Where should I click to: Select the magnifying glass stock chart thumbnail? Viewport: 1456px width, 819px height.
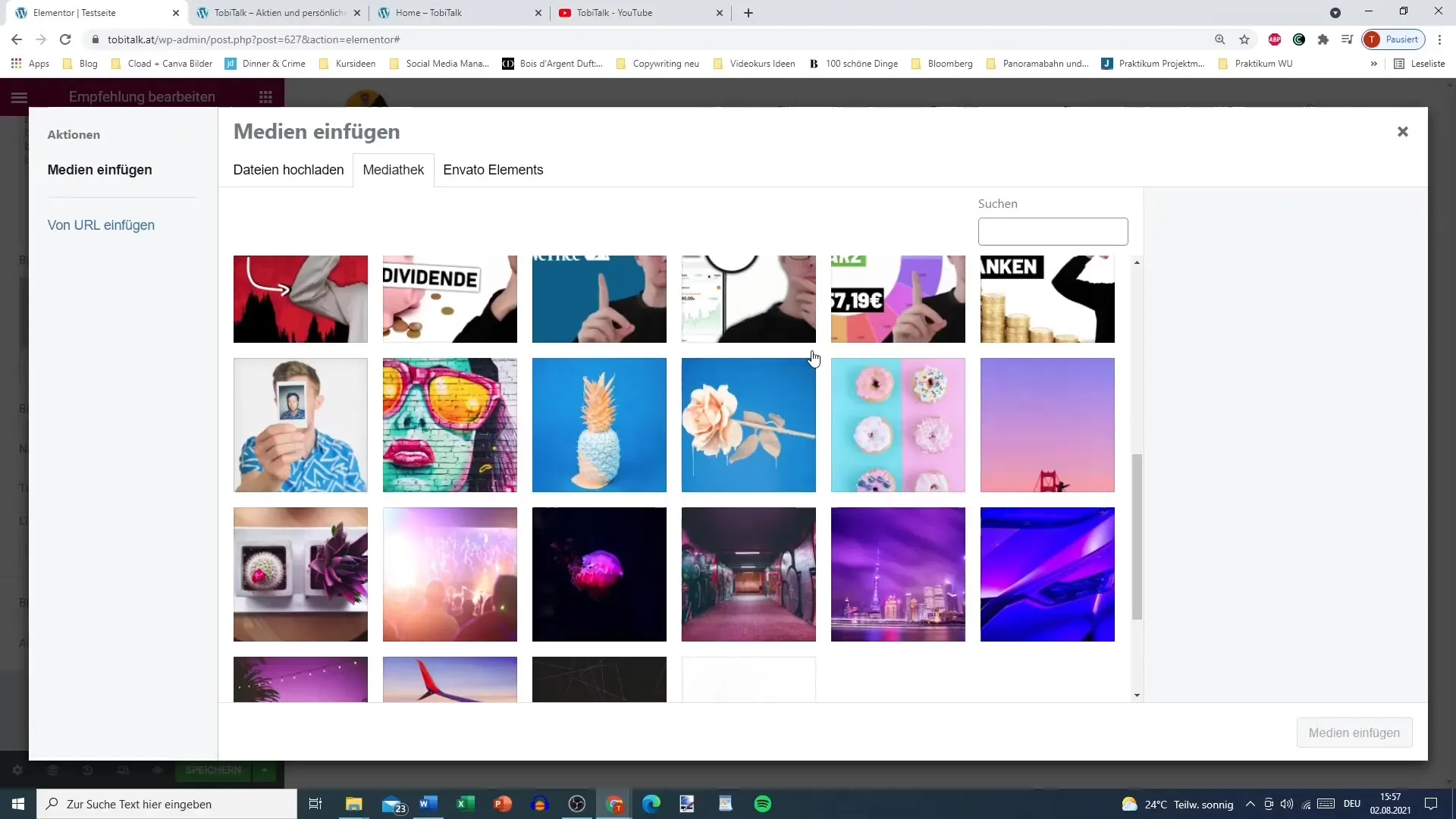pyautogui.click(x=748, y=299)
